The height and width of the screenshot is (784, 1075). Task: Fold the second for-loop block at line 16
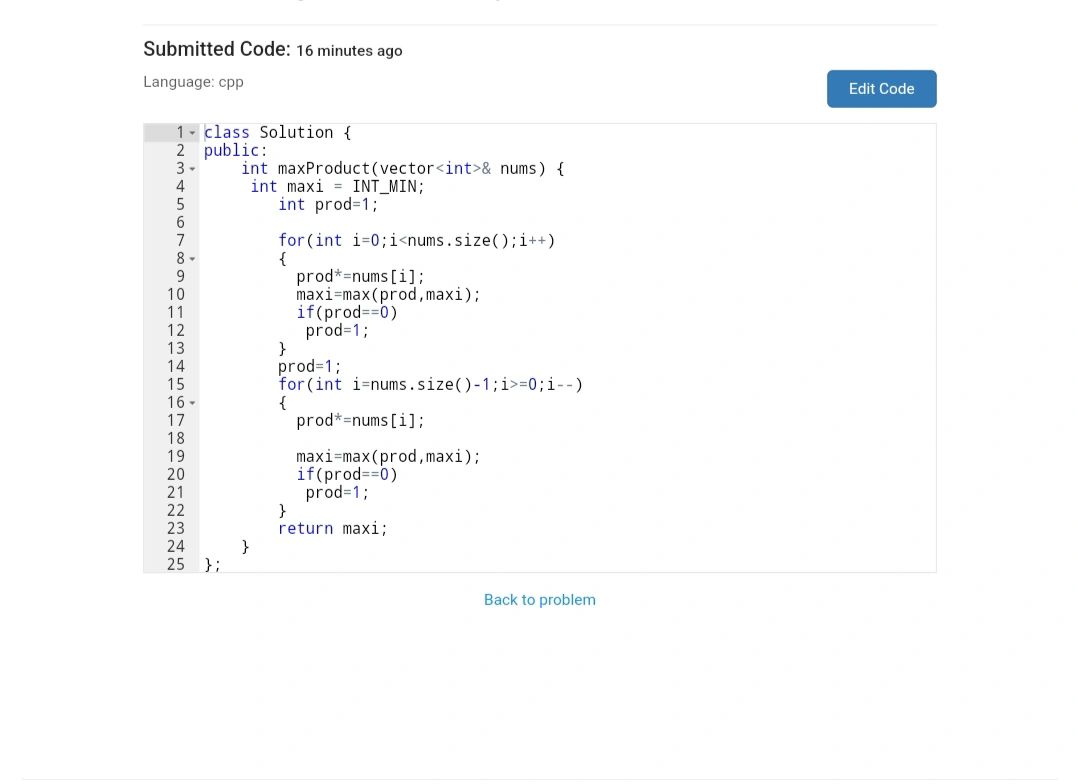click(x=193, y=403)
